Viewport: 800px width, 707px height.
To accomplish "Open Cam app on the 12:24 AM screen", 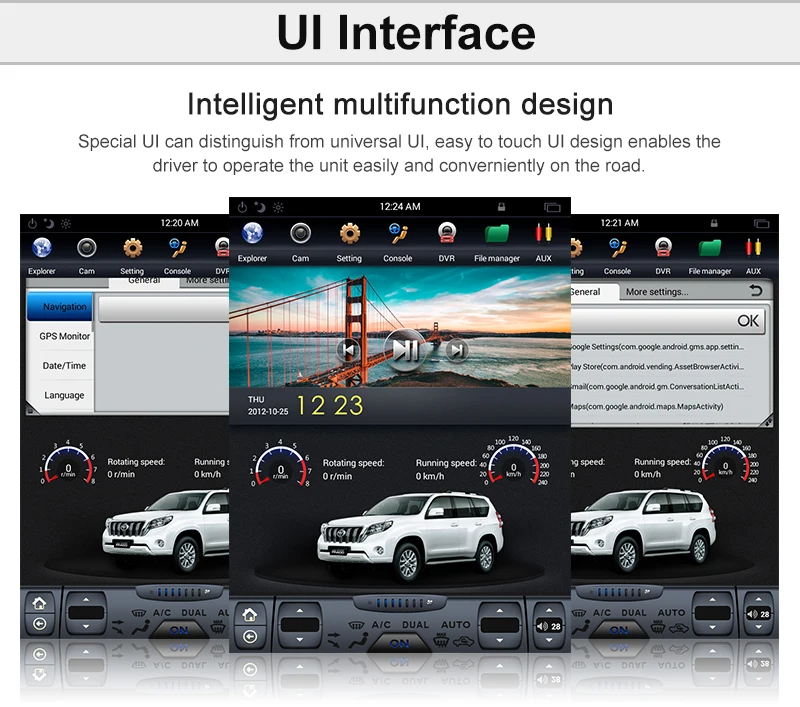I will point(300,242).
